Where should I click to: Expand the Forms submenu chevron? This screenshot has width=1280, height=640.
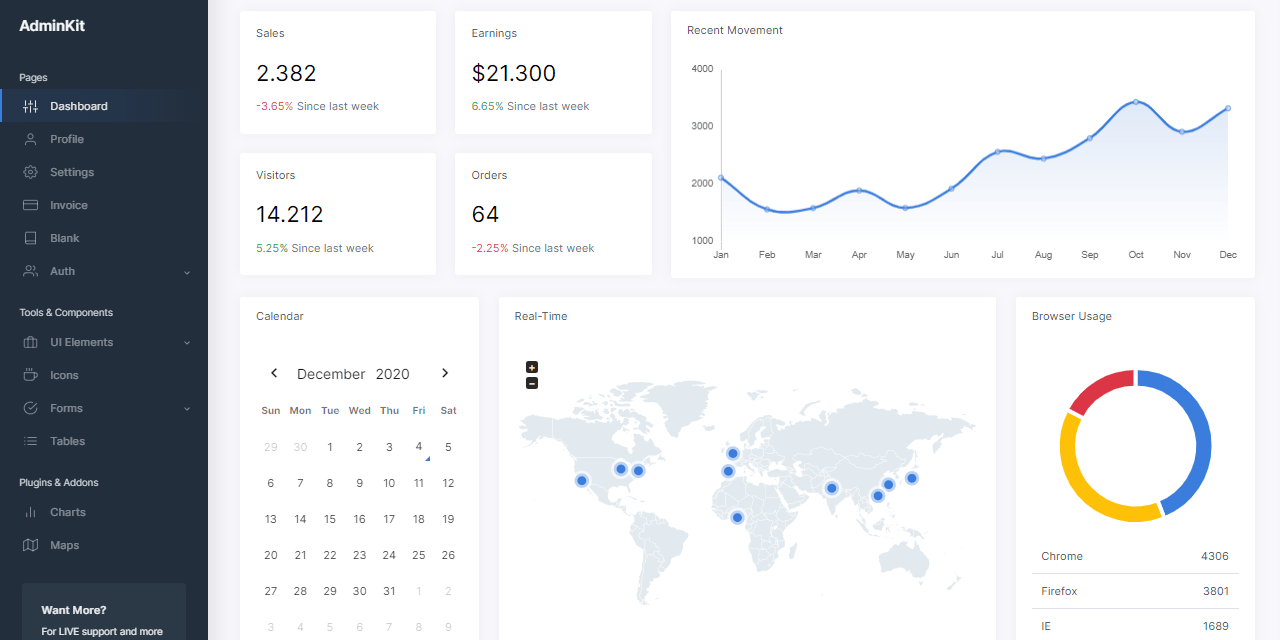pyautogui.click(x=187, y=409)
